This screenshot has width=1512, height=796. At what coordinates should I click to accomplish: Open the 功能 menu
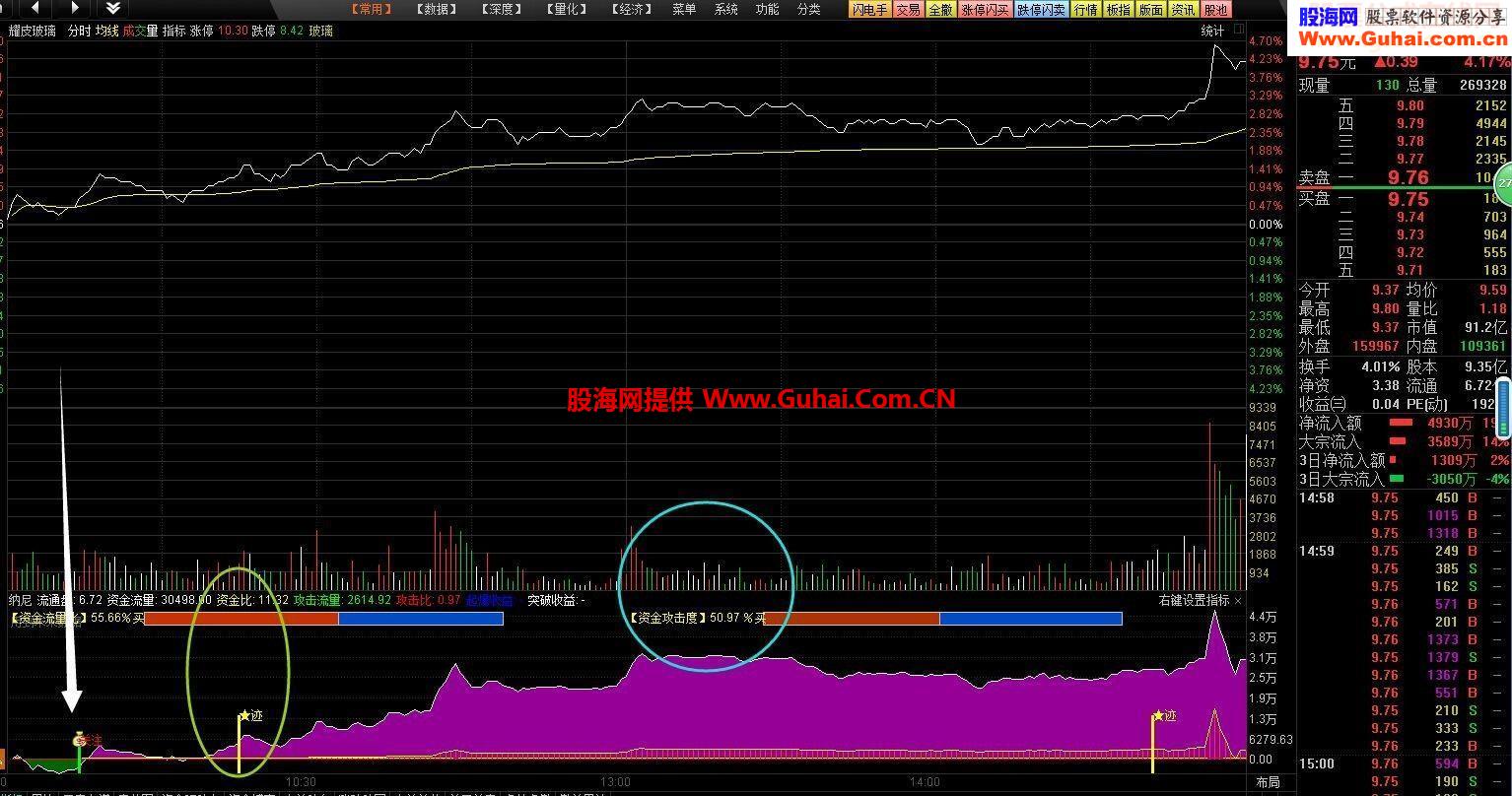tap(767, 9)
